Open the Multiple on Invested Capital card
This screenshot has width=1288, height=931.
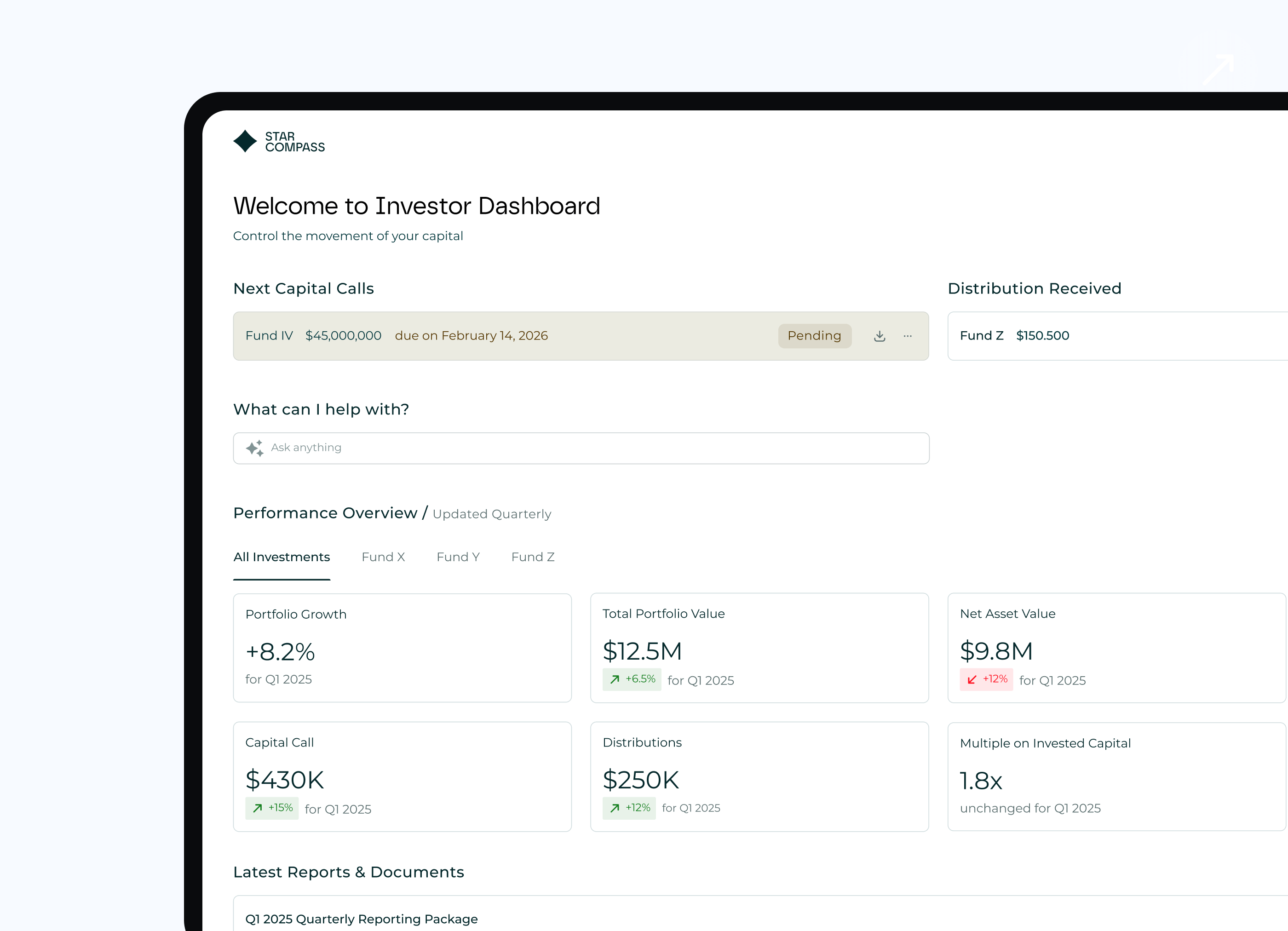click(1115, 776)
